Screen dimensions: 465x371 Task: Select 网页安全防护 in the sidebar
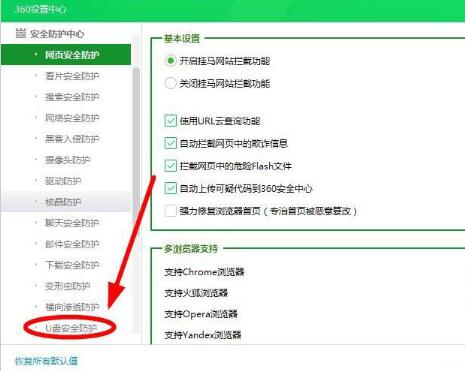click(66, 55)
